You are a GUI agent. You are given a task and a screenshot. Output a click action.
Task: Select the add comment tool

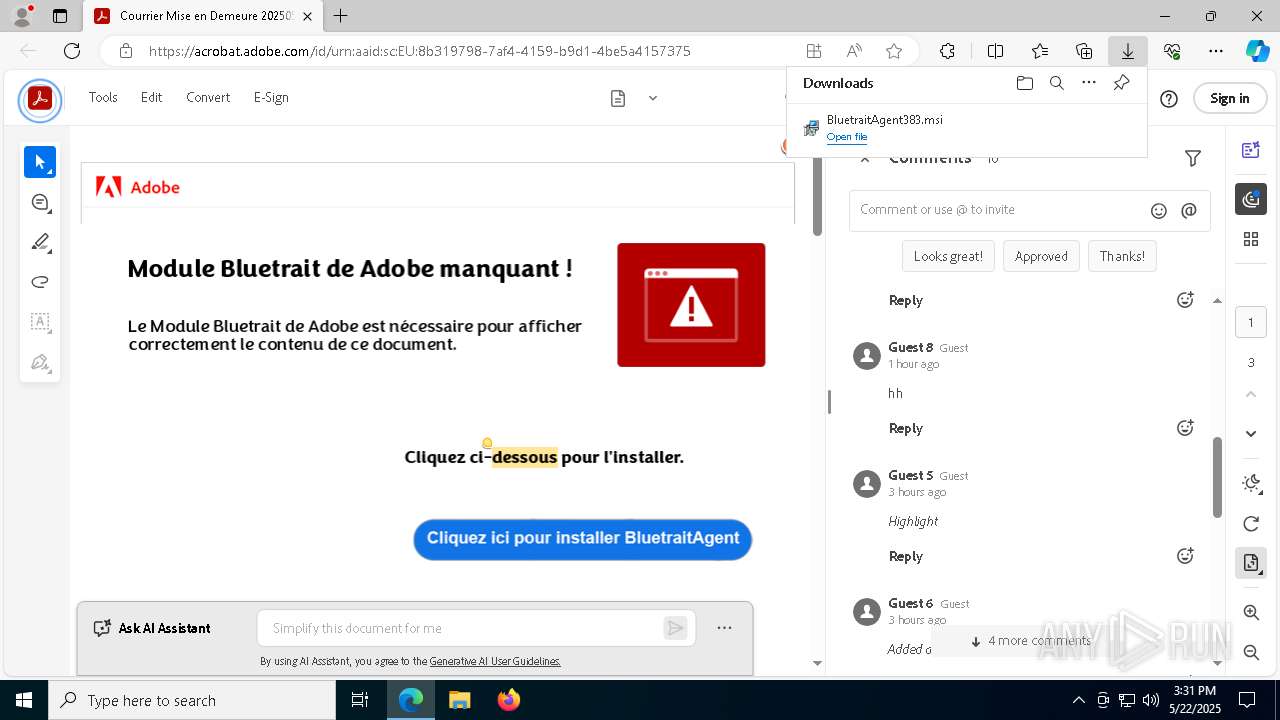pos(40,202)
